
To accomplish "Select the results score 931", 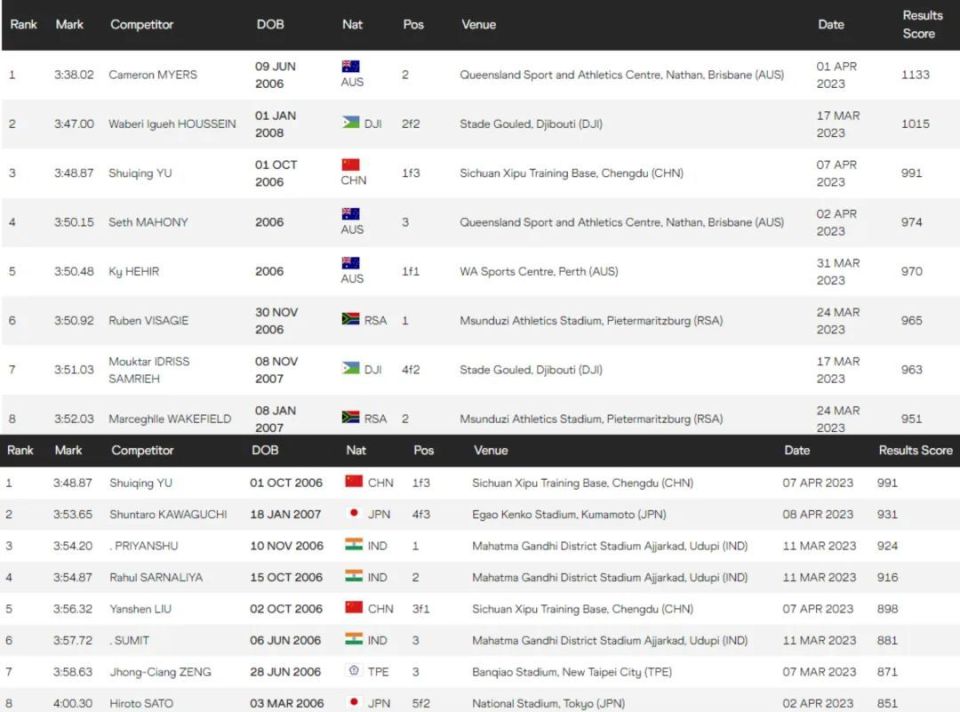I will pyautogui.click(x=887, y=514).
